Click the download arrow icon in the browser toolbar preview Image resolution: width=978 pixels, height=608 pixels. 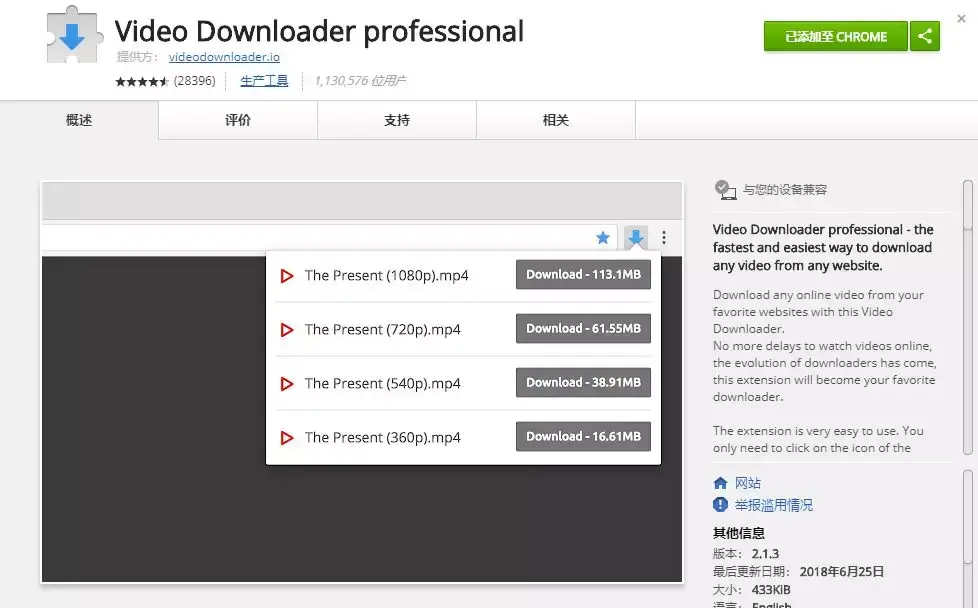(x=635, y=238)
